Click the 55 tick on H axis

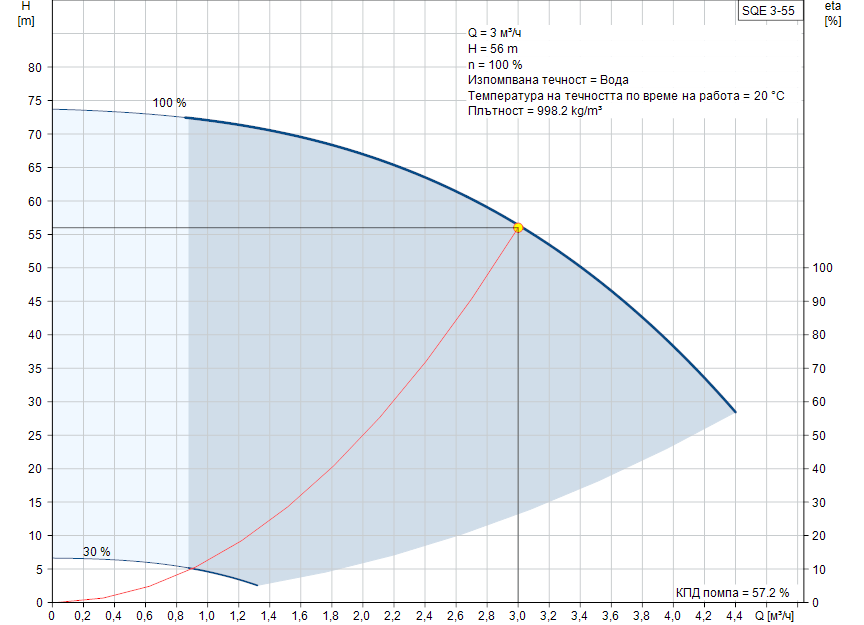click(x=34, y=234)
